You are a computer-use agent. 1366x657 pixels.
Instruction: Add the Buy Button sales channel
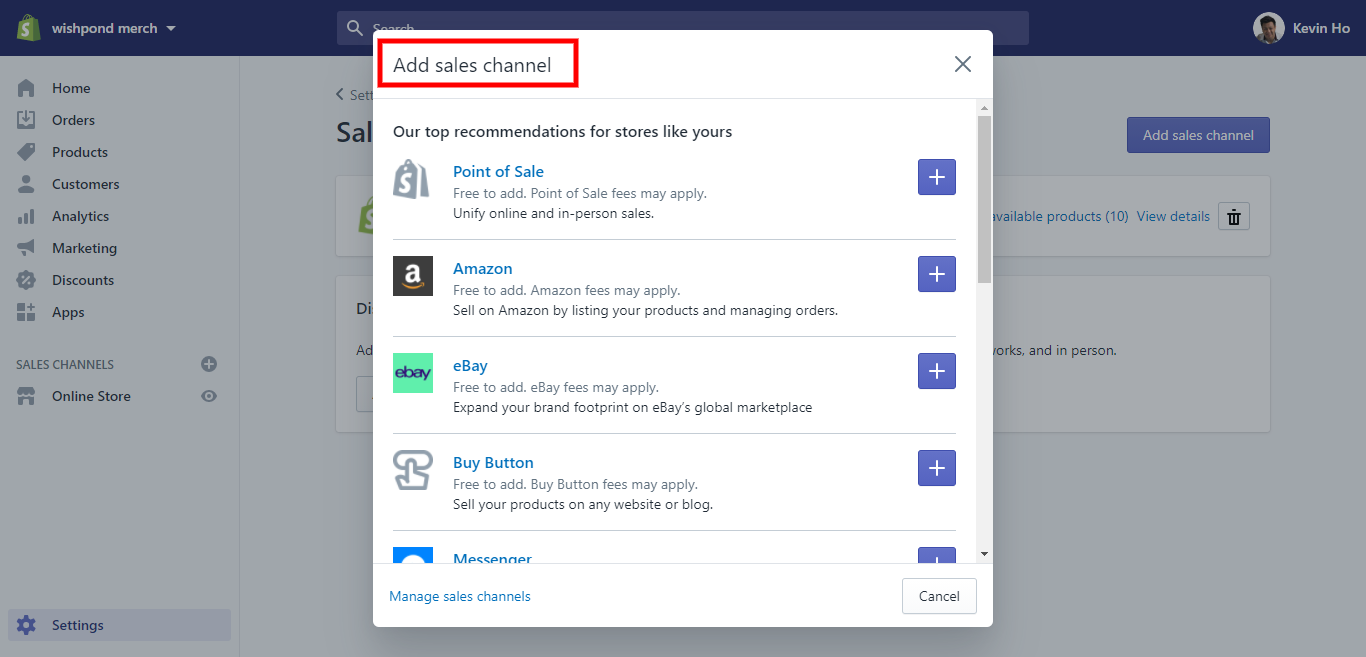(x=937, y=468)
